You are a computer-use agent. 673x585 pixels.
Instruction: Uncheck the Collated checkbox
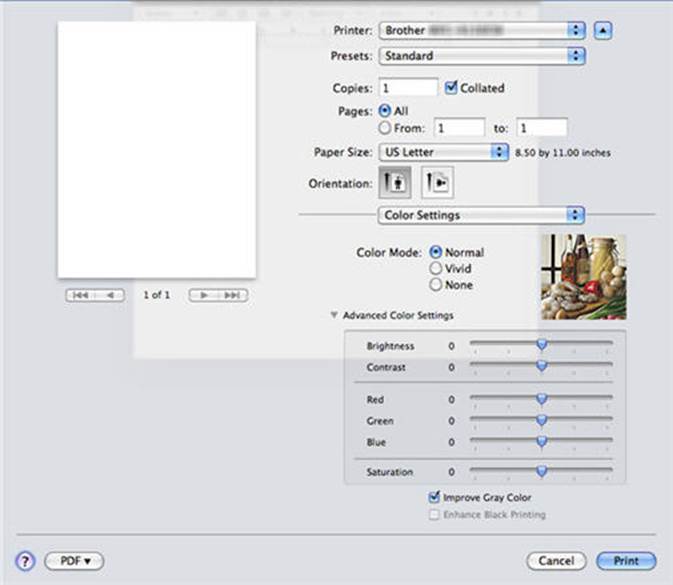(x=451, y=88)
